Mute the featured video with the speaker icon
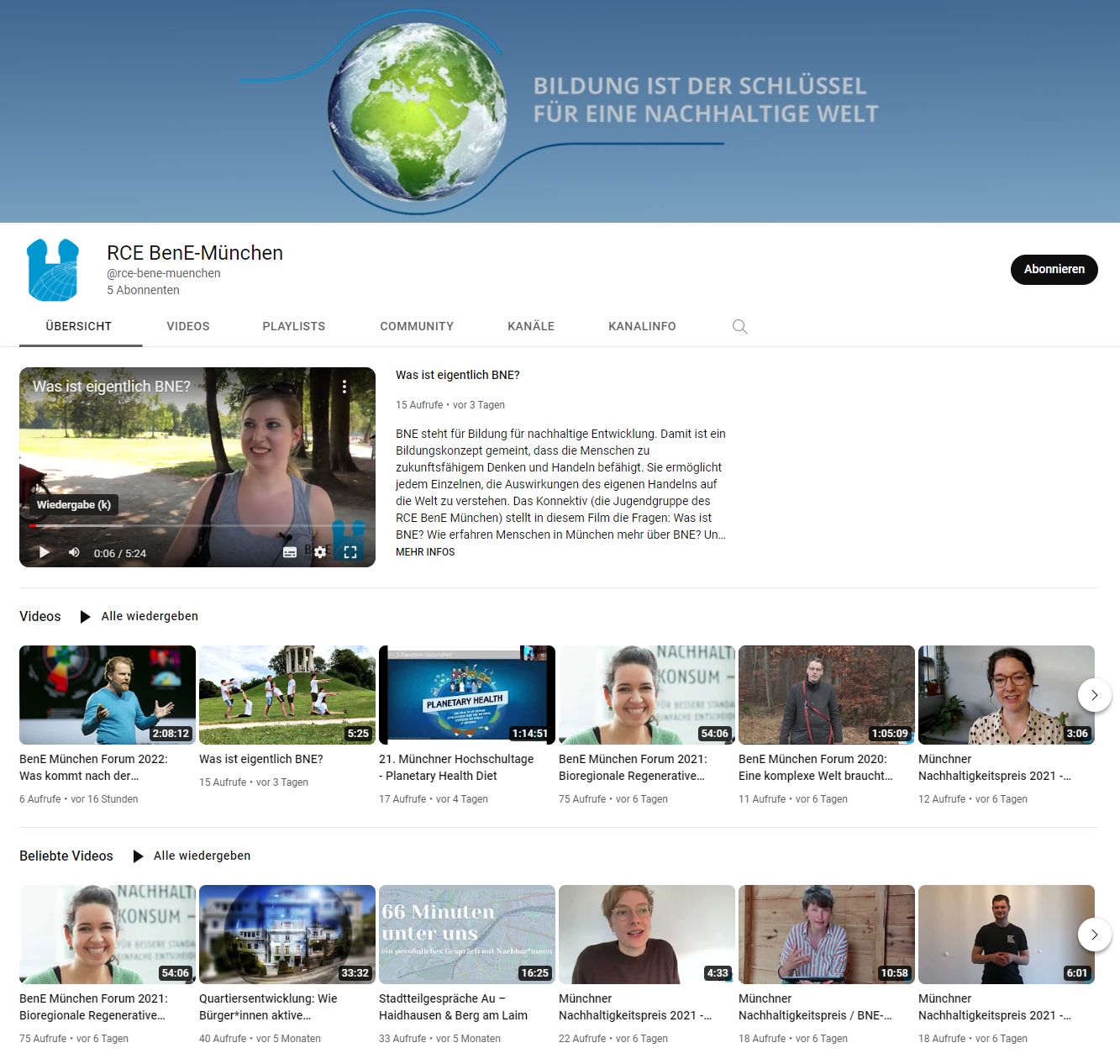Viewport: 1120px width, 1064px height. point(74,552)
